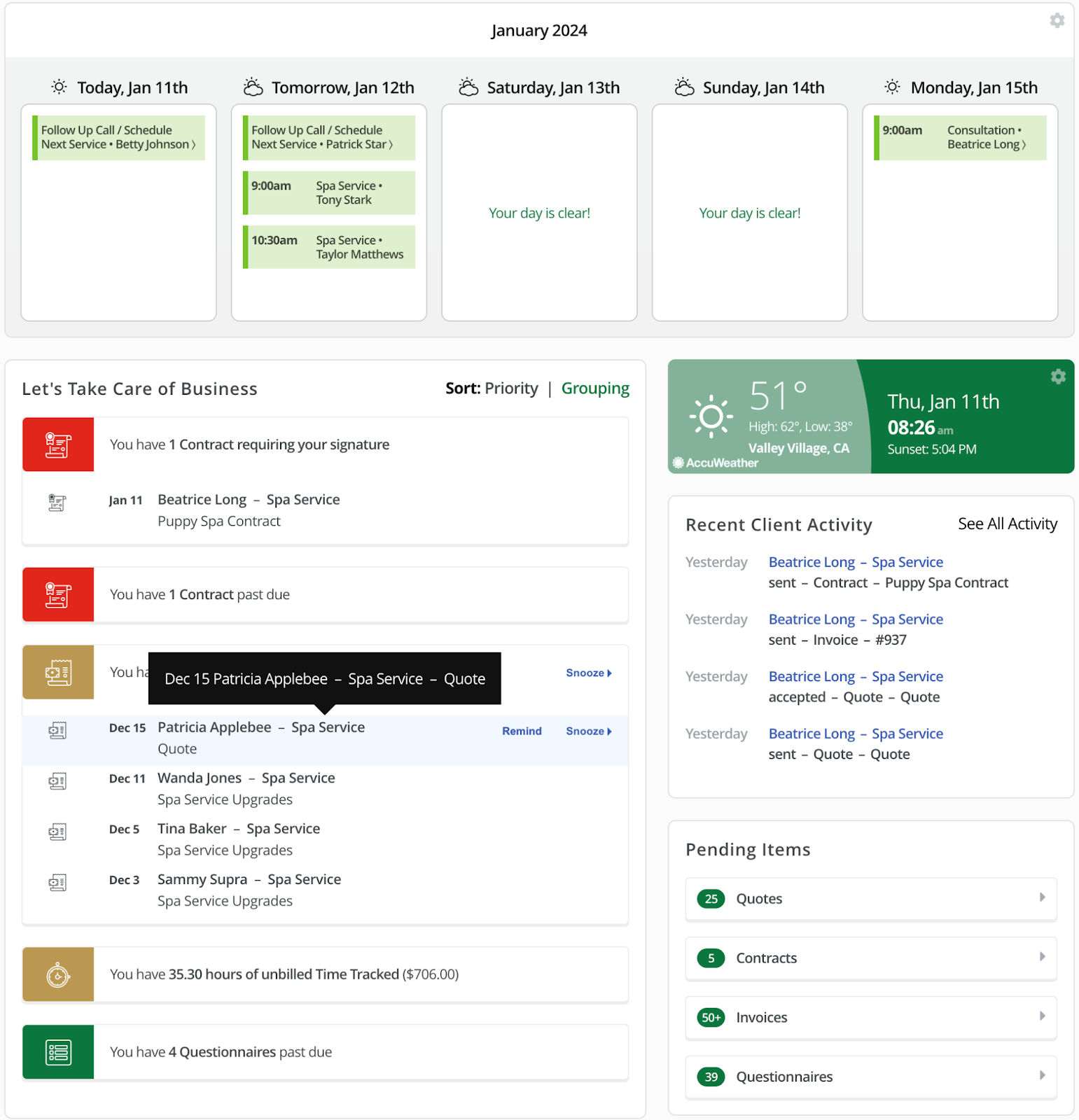Click weather icon for Saturday, Jan 13th
This screenshot has height=1120, width=1079.
(468, 87)
